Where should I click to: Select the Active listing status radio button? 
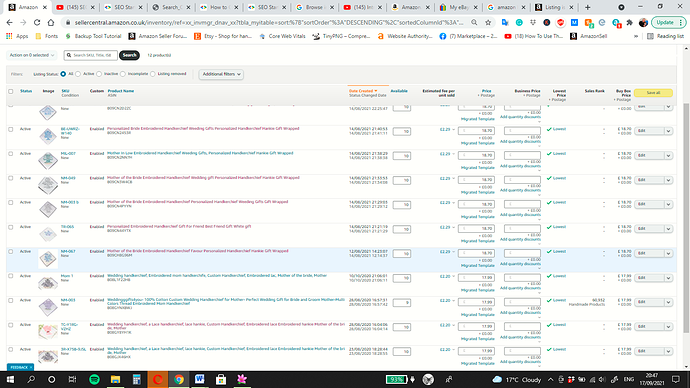tap(78, 74)
